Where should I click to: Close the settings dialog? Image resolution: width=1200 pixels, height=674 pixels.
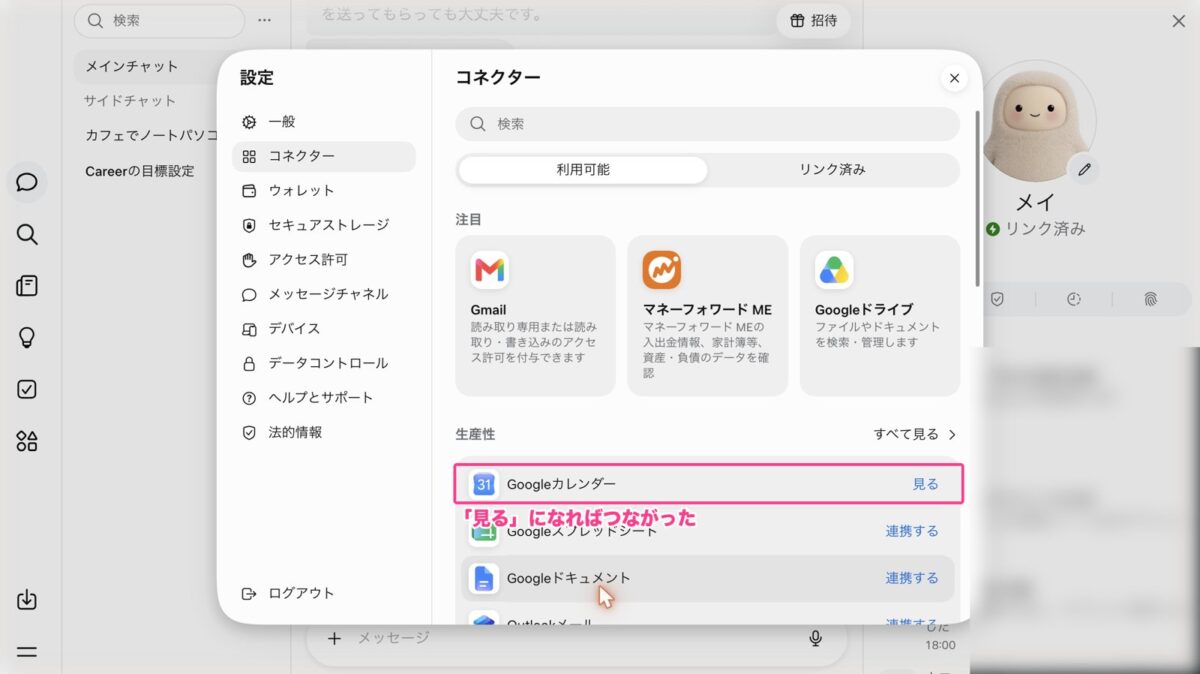954,78
